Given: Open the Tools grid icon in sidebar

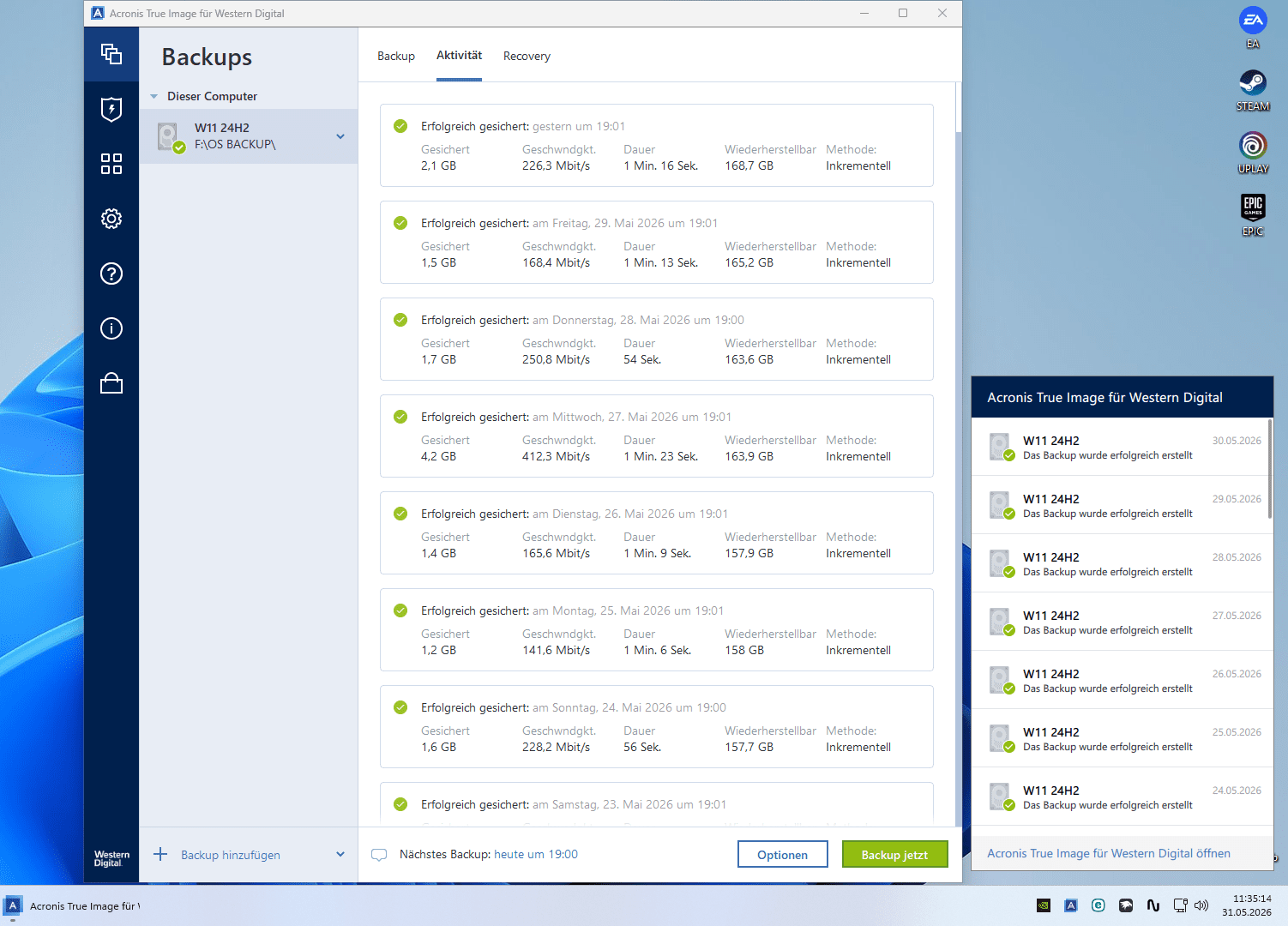Looking at the screenshot, I should tap(111, 164).
